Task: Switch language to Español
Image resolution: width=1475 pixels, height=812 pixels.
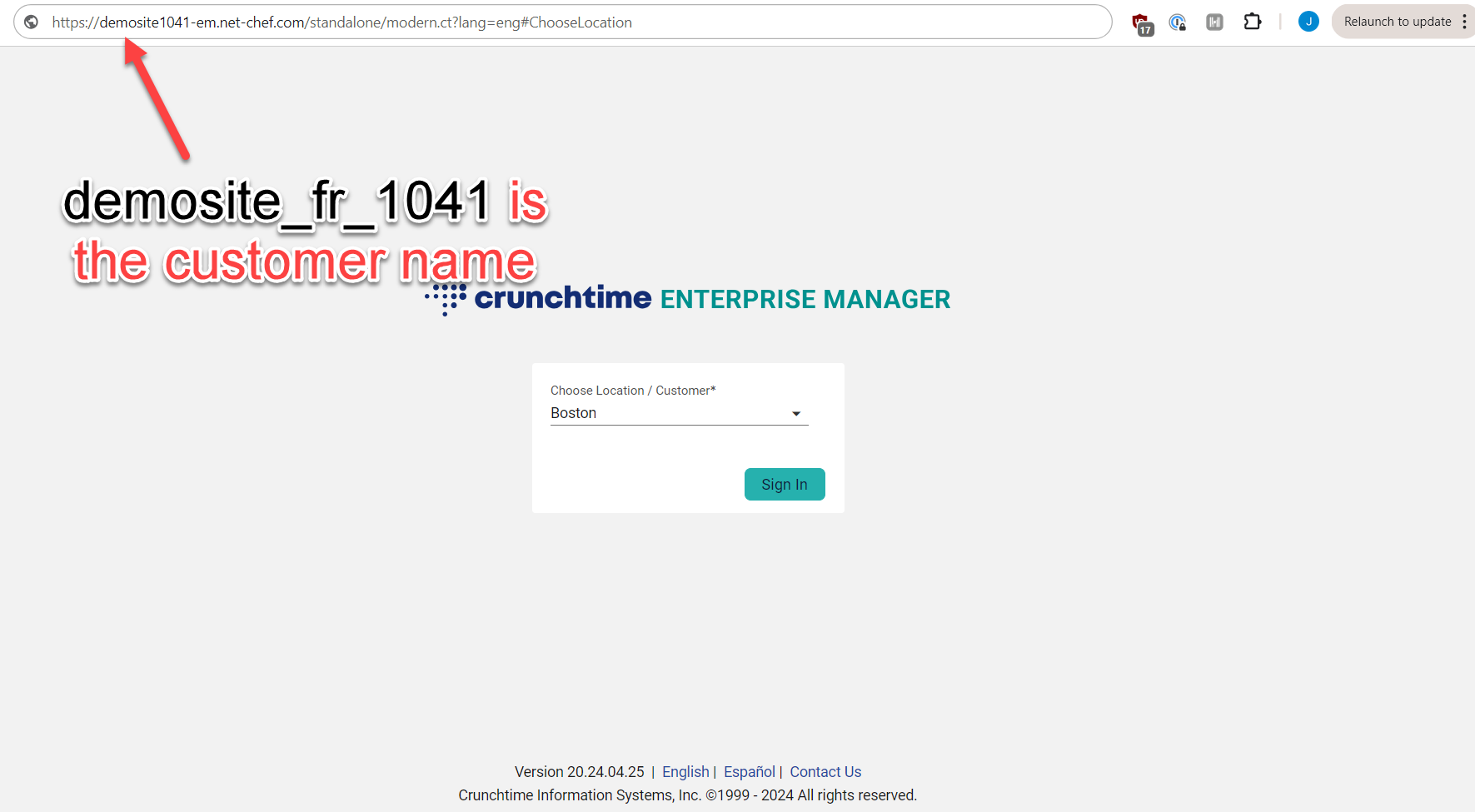Action: [x=750, y=772]
